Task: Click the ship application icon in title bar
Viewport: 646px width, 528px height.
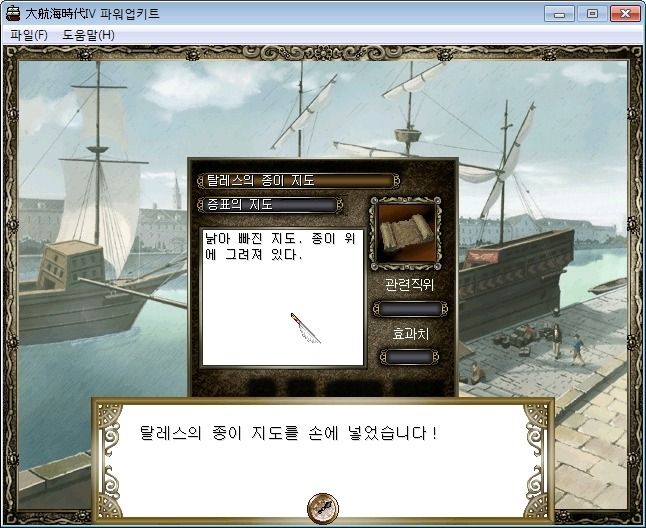Action: tap(13, 13)
